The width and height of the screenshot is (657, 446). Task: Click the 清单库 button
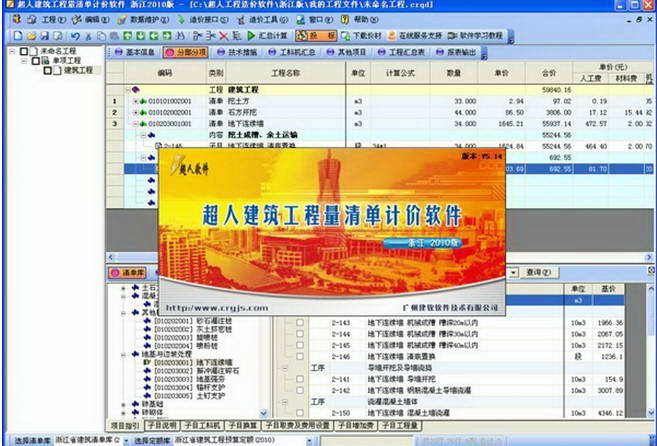tap(128, 273)
